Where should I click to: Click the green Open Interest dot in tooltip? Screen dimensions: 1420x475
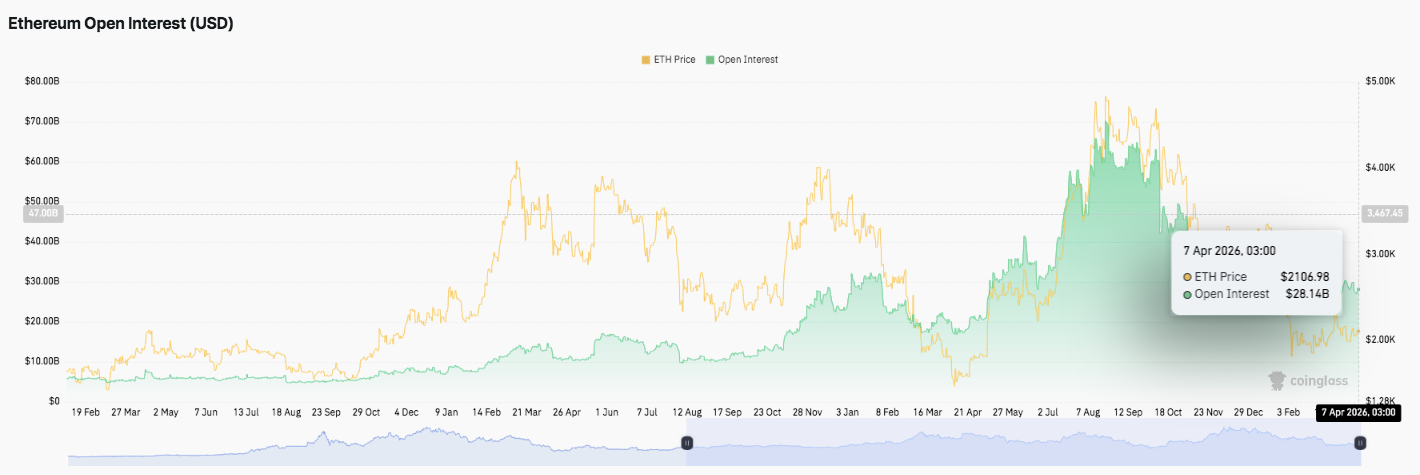point(1187,295)
